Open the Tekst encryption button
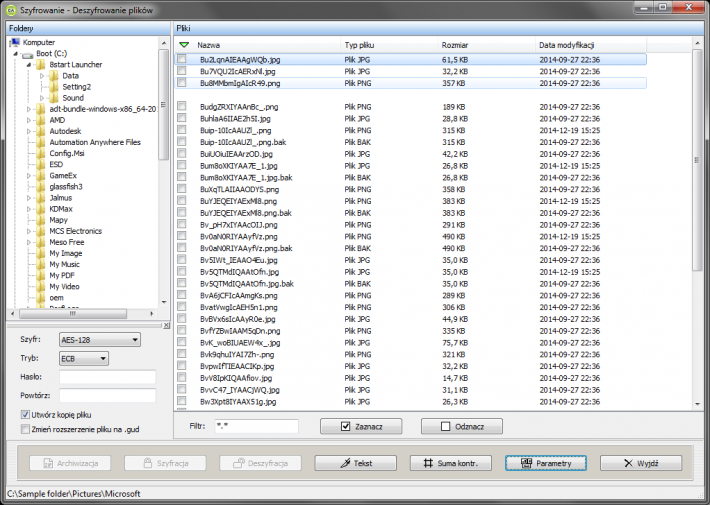The height and width of the screenshot is (505, 710). (x=355, y=463)
